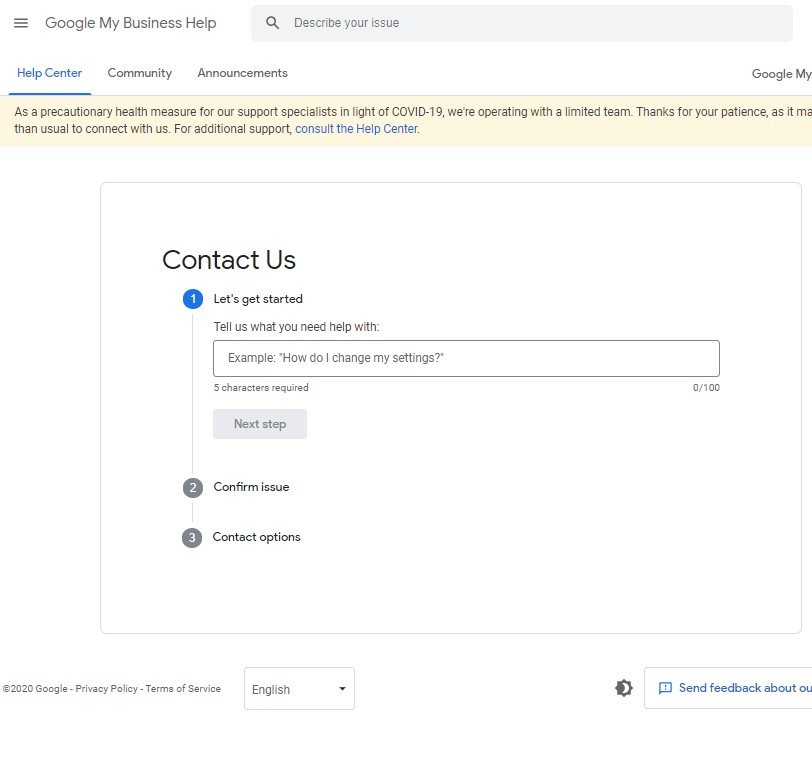Follow the consult the Help Center link
Image resolution: width=812 pixels, height=760 pixels.
point(356,129)
